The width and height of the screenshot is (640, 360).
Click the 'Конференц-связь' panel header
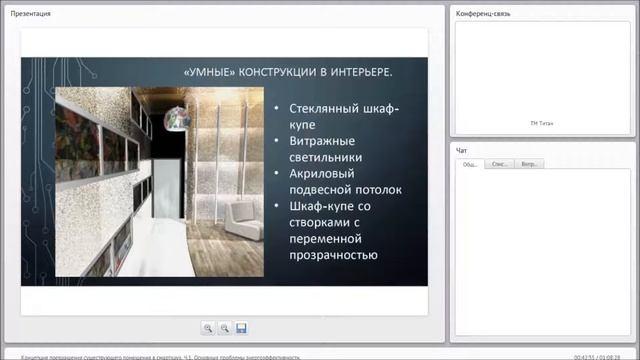[483, 13]
